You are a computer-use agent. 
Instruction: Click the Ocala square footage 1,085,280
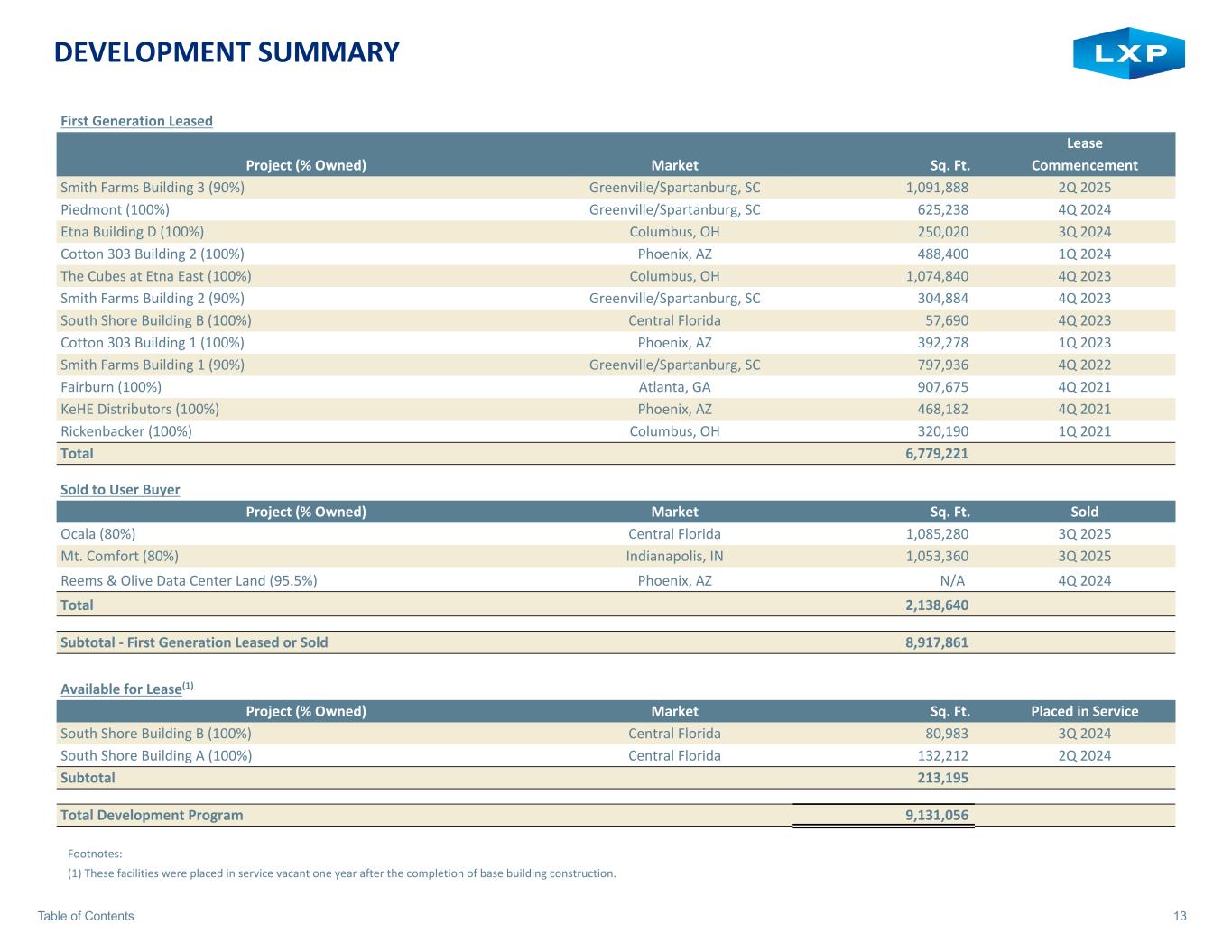[x=937, y=534]
